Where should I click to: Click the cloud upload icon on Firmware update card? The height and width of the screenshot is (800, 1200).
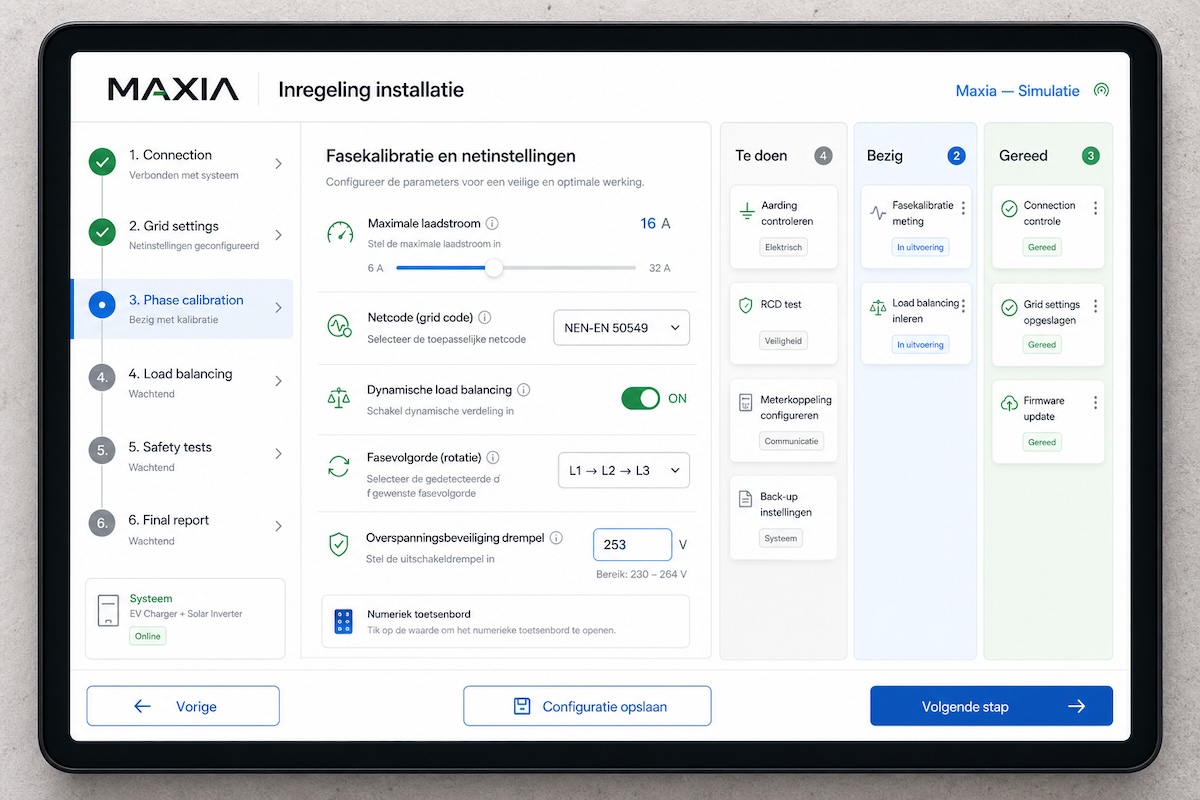click(x=1009, y=404)
